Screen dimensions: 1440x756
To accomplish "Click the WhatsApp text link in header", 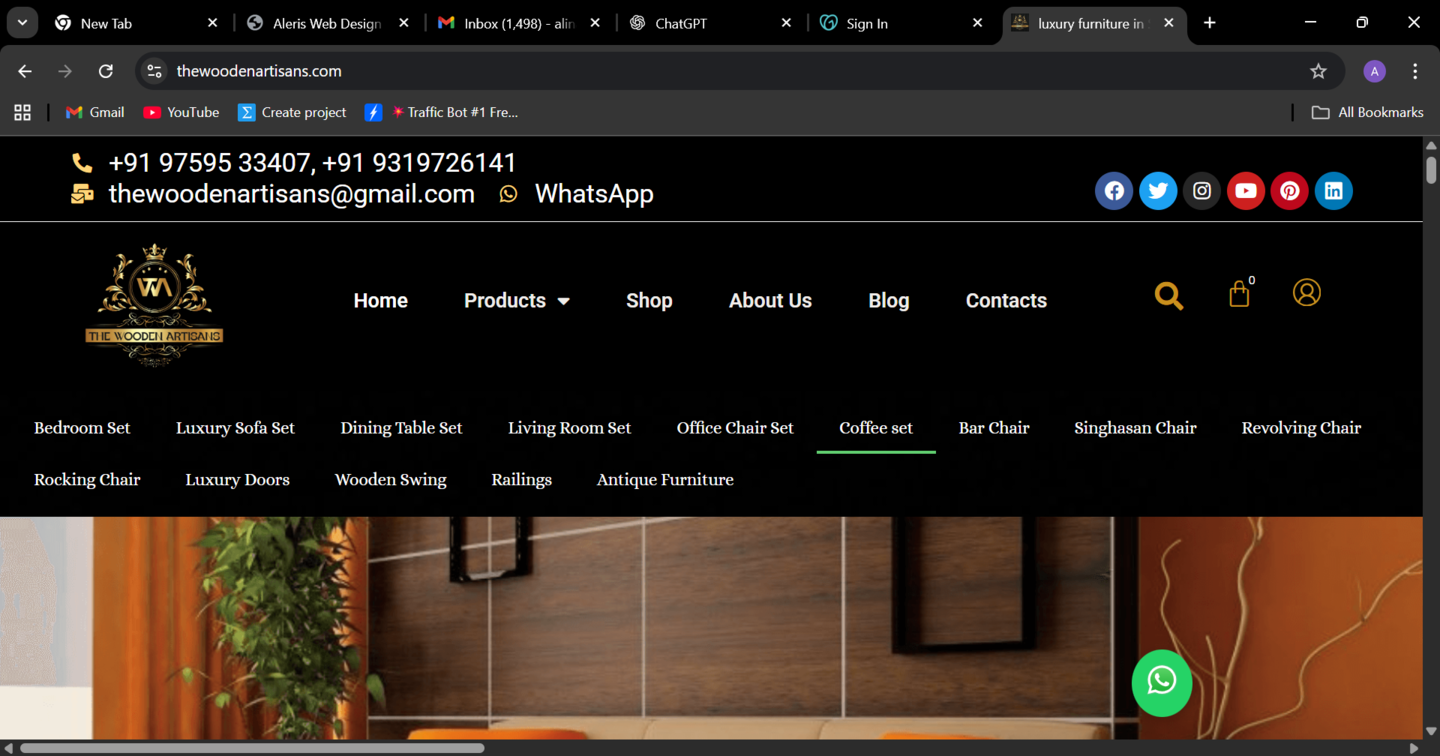I will pos(593,194).
